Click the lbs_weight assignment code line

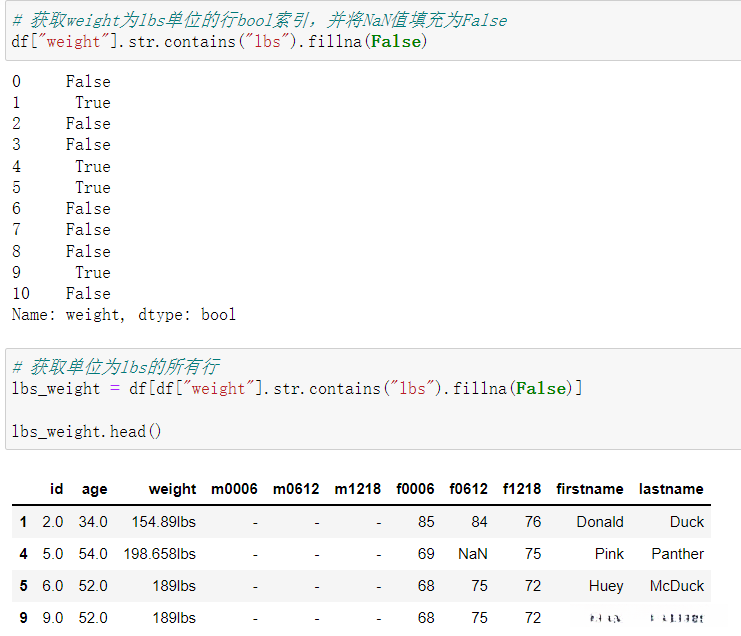297,388
